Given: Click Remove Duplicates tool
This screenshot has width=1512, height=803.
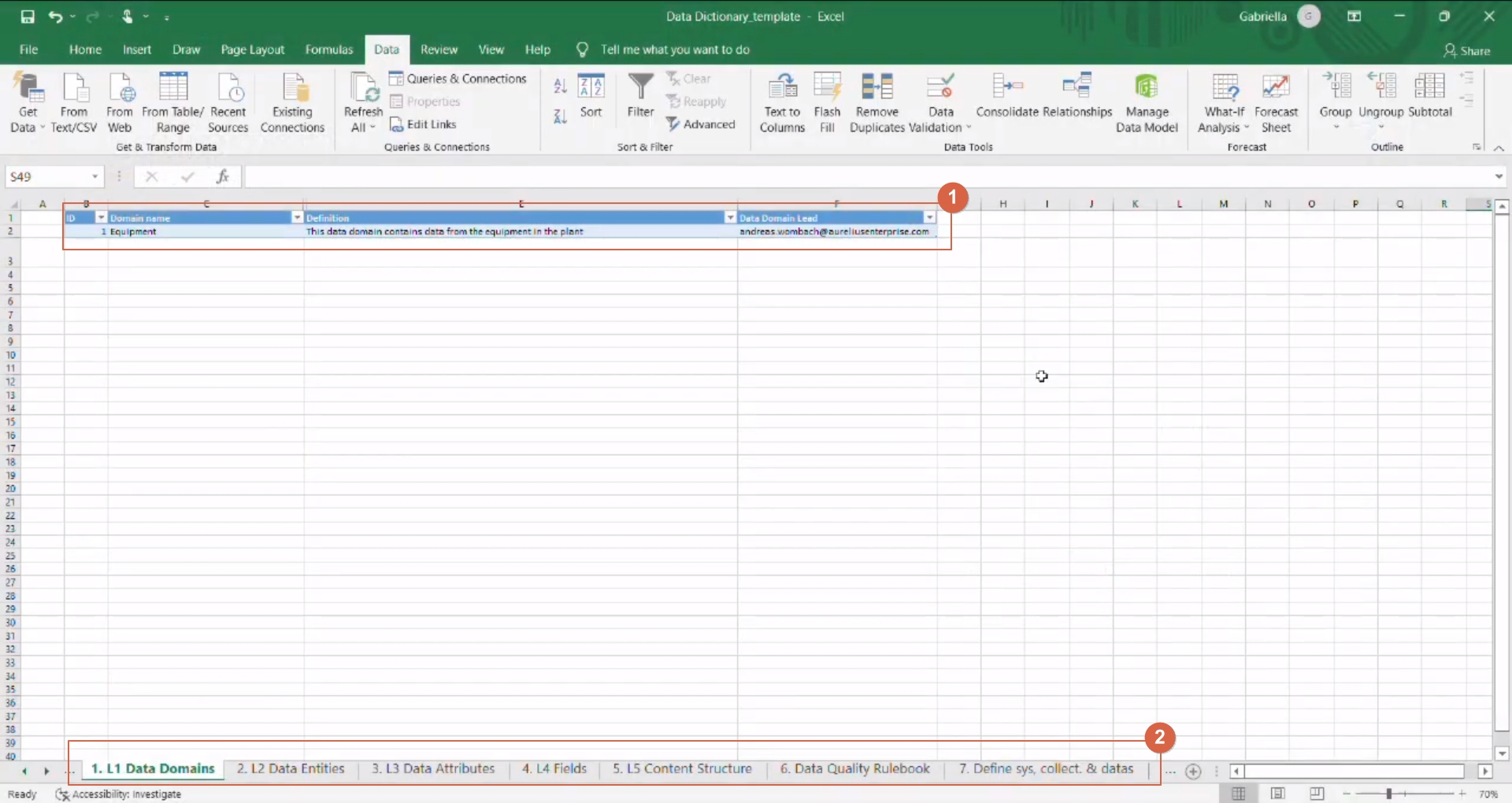Looking at the screenshot, I should tap(877, 103).
